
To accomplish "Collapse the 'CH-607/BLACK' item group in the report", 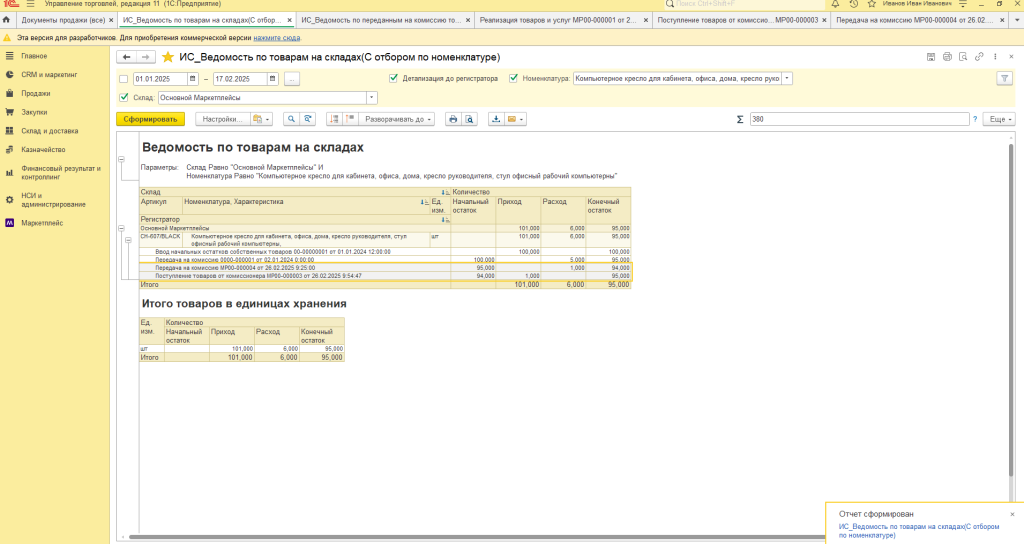I will (x=129, y=240).
